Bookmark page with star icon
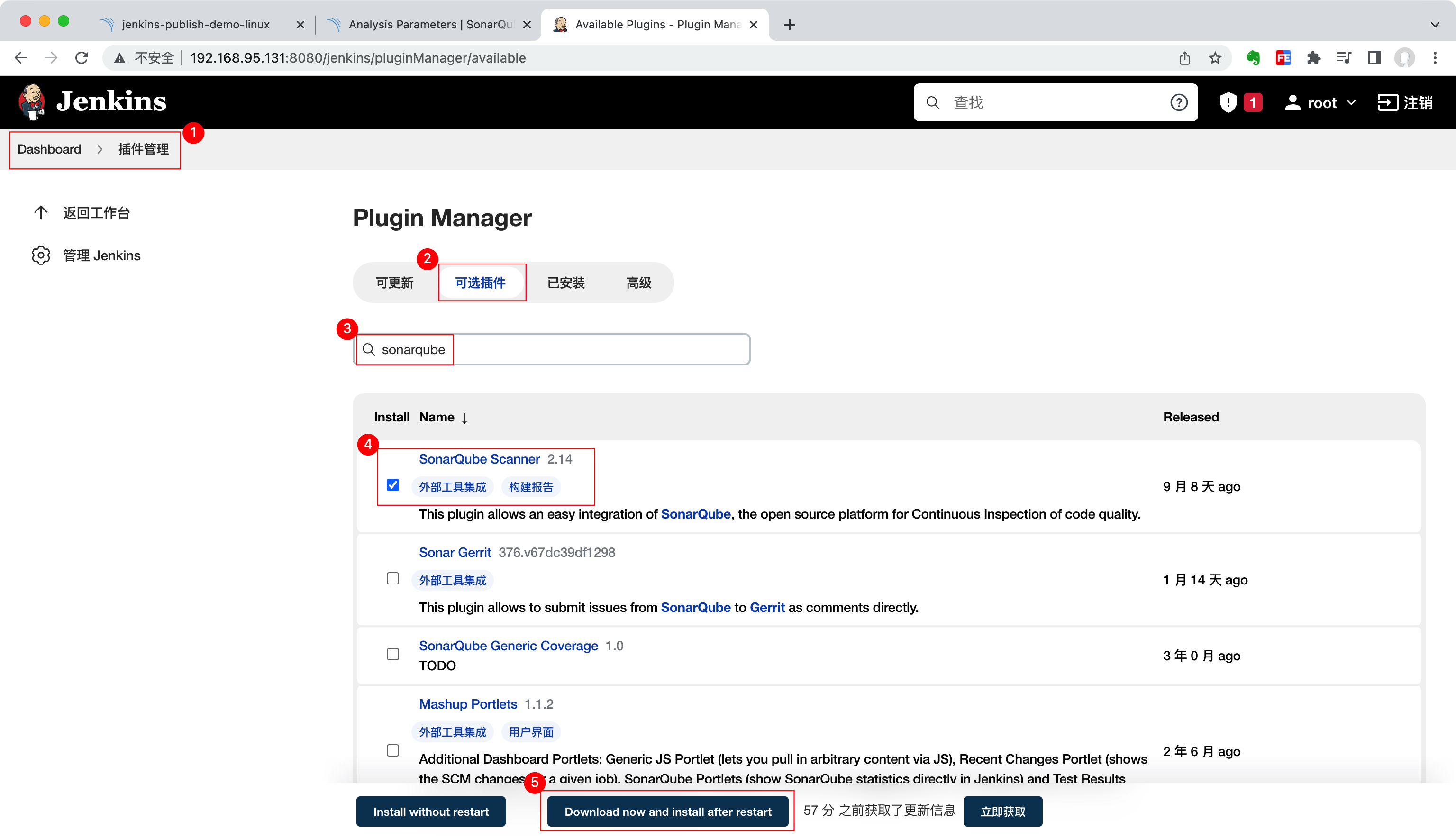1456x839 pixels. pyautogui.click(x=1215, y=58)
